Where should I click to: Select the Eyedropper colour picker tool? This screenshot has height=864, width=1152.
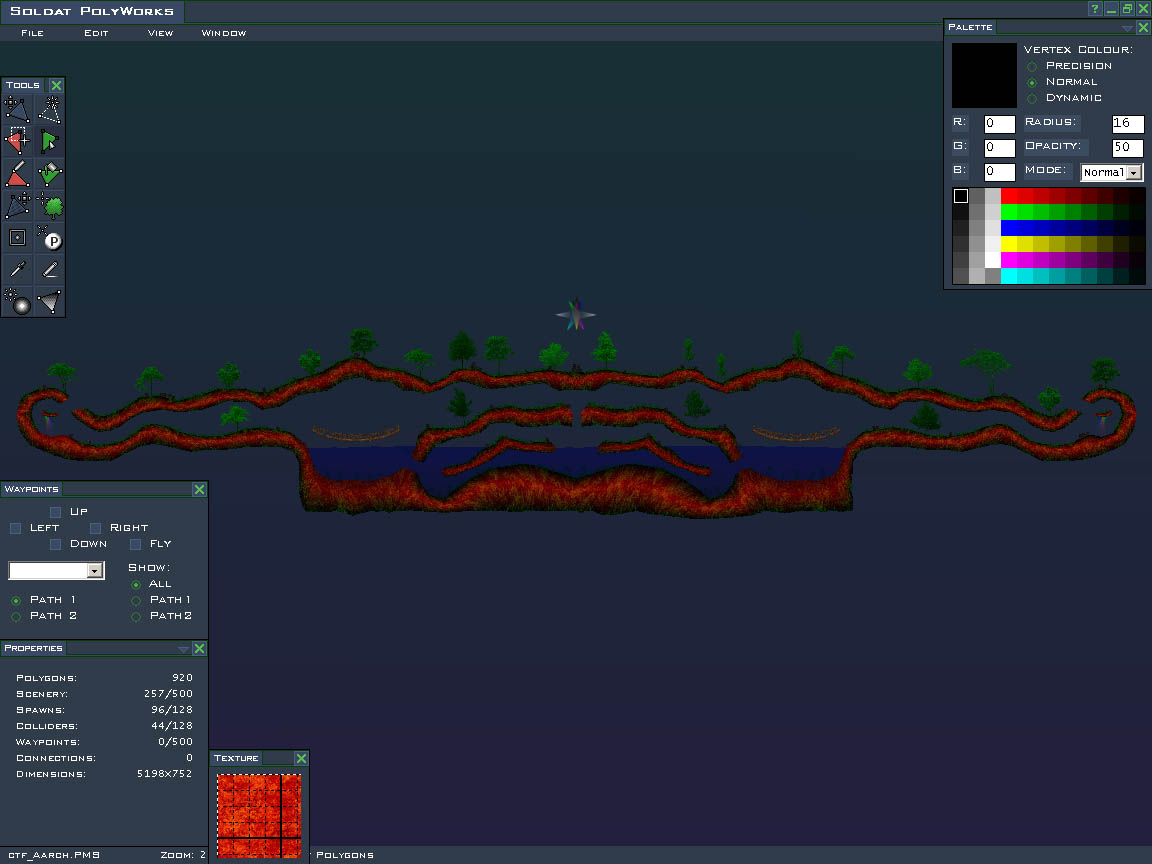pyautogui.click(x=17, y=269)
